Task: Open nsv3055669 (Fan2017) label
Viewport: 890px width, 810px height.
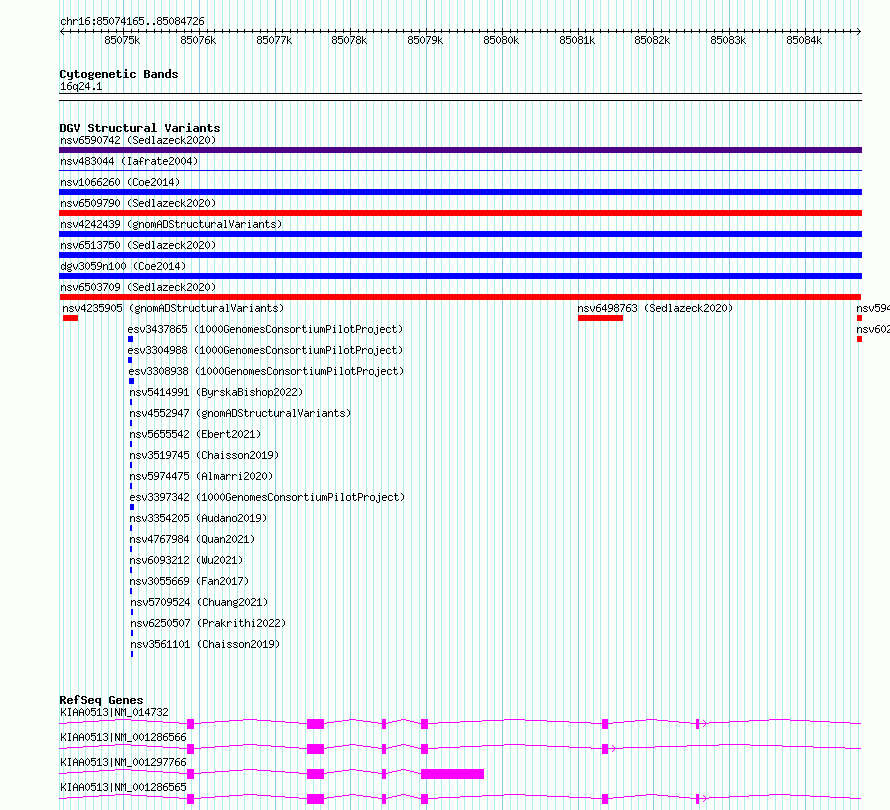Action: coord(189,581)
